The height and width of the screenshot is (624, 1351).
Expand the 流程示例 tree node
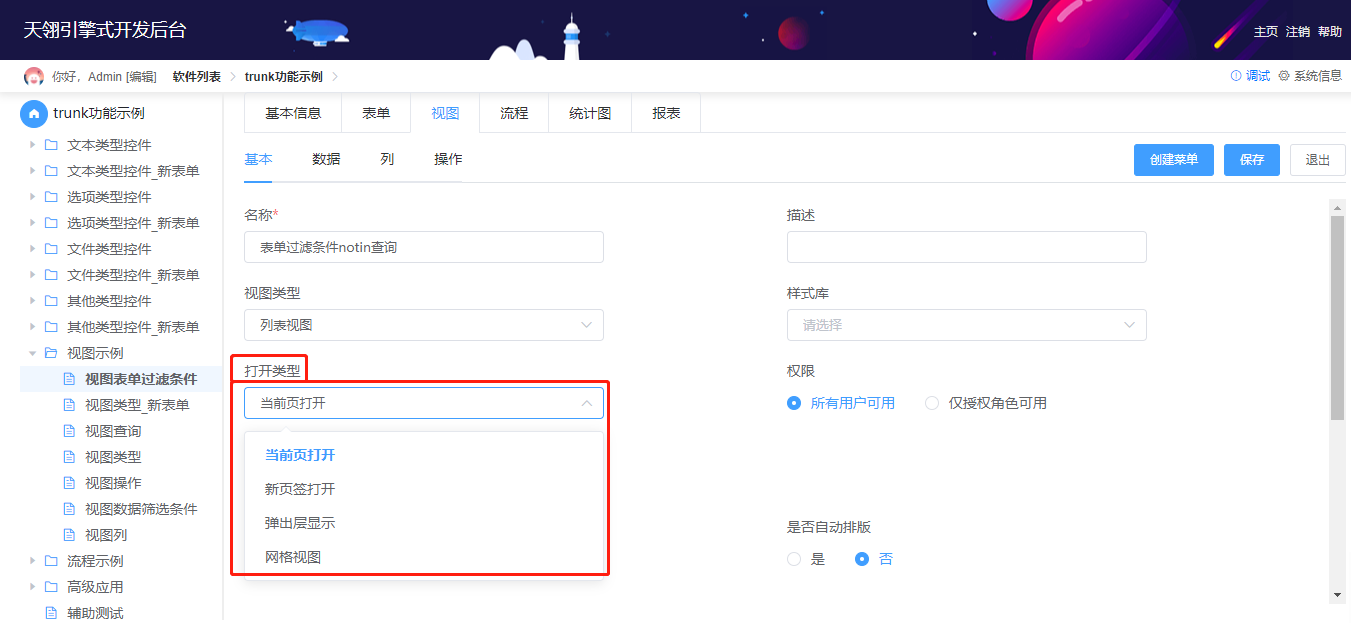click(32, 561)
